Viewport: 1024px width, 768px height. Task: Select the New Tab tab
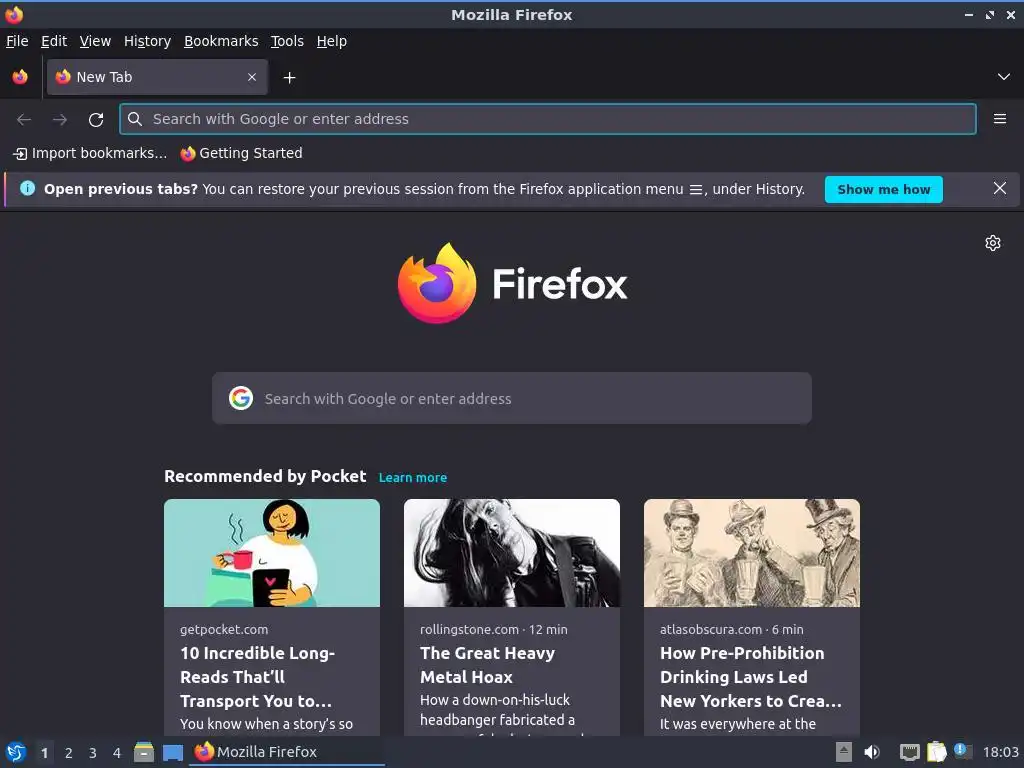pos(157,77)
